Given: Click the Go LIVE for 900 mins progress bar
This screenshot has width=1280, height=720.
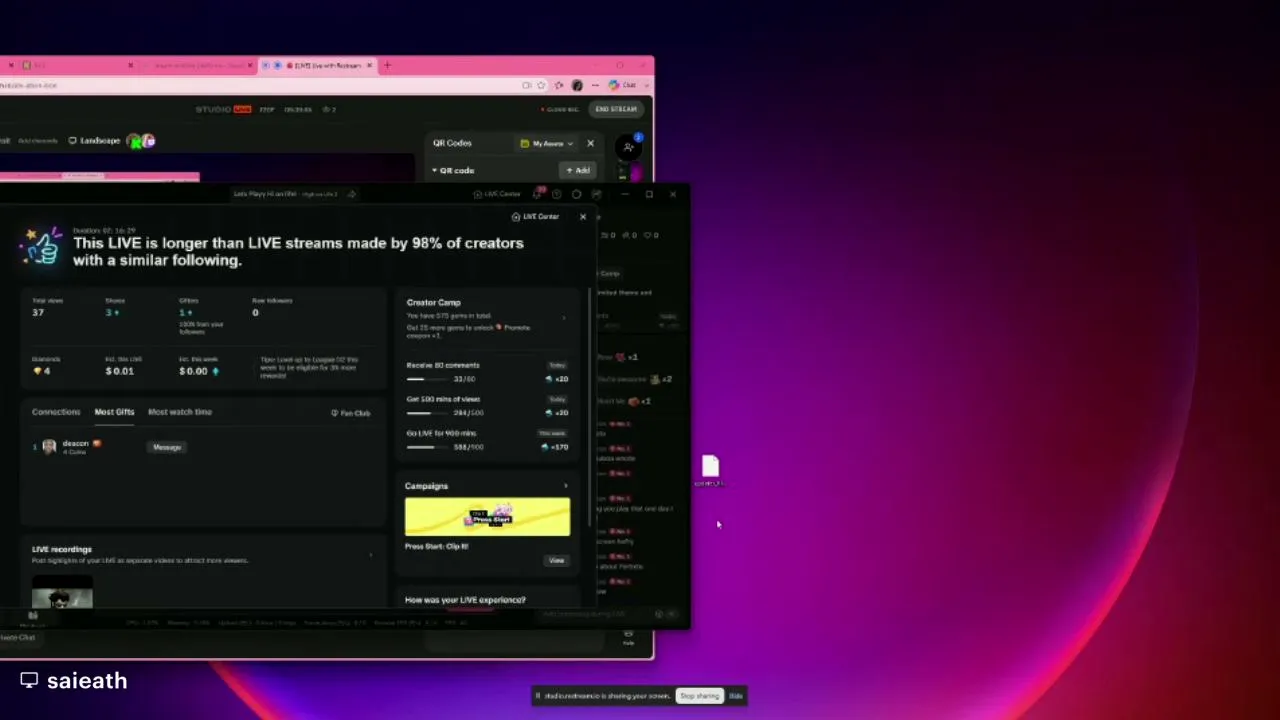Looking at the screenshot, I should pyautogui.click(x=430, y=447).
